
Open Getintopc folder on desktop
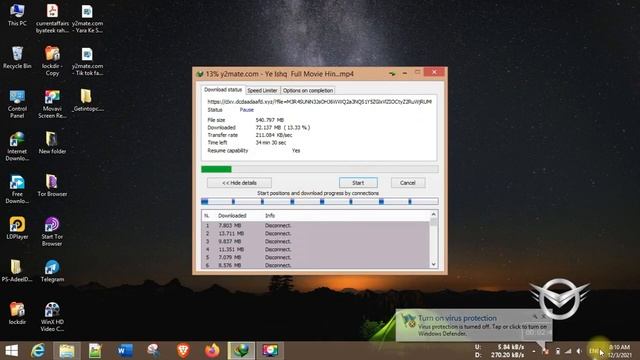(x=87, y=100)
